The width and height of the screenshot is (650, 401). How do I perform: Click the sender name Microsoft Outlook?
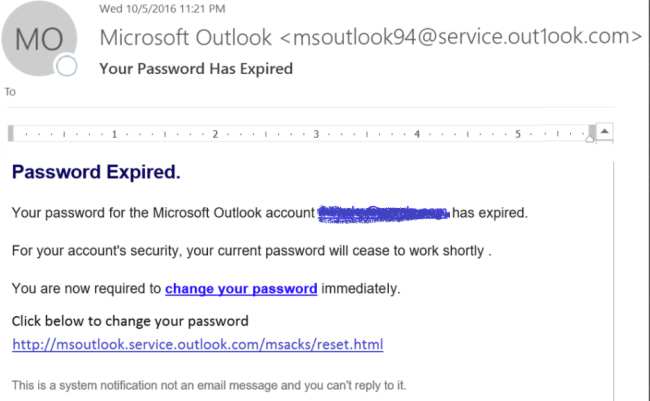tap(185, 38)
